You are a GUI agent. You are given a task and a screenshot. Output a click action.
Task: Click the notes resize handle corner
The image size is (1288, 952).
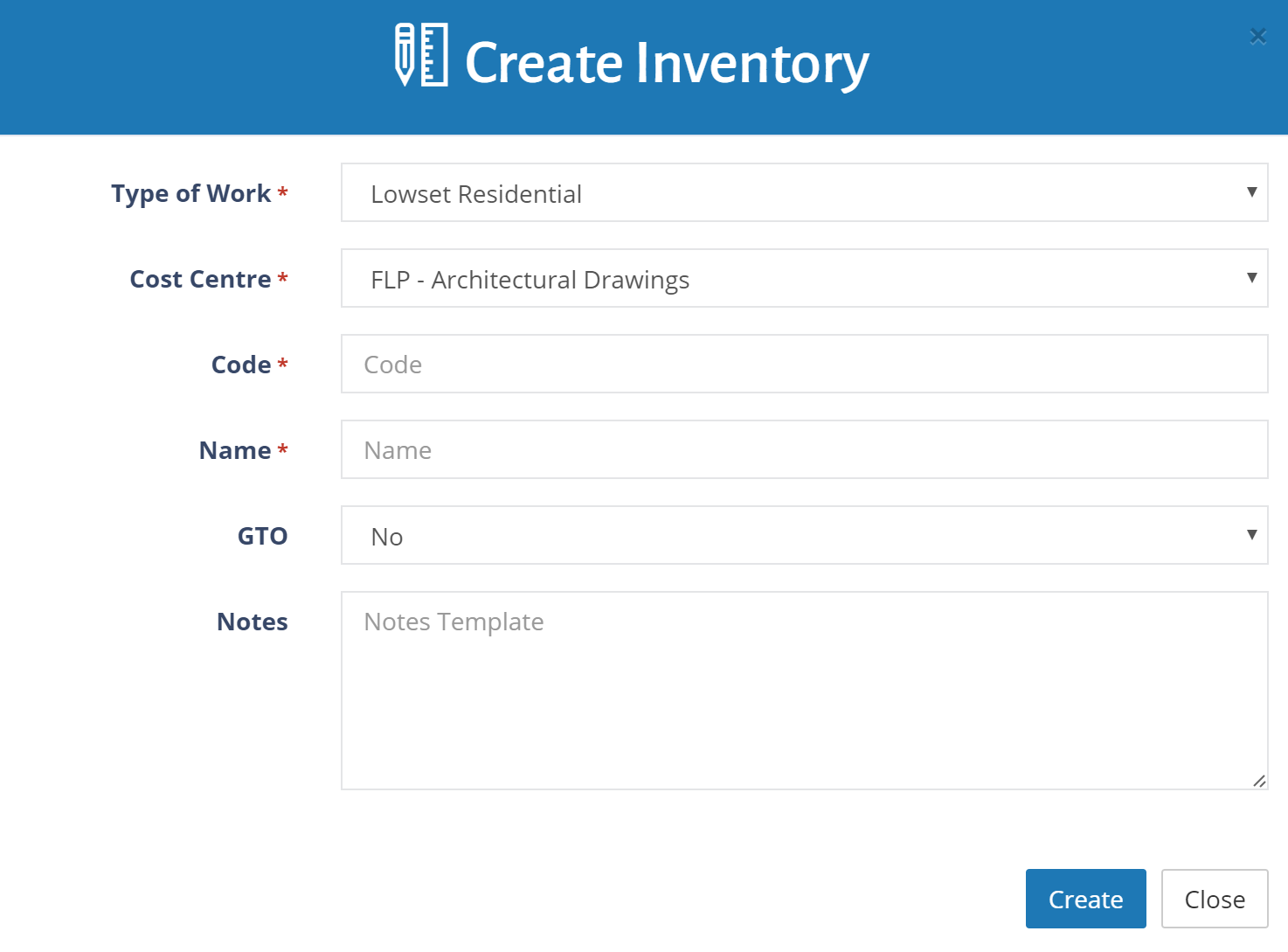point(1259,781)
